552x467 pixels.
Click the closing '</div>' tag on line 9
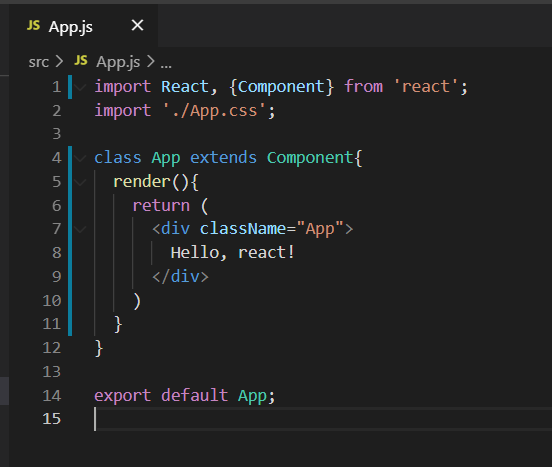180,277
